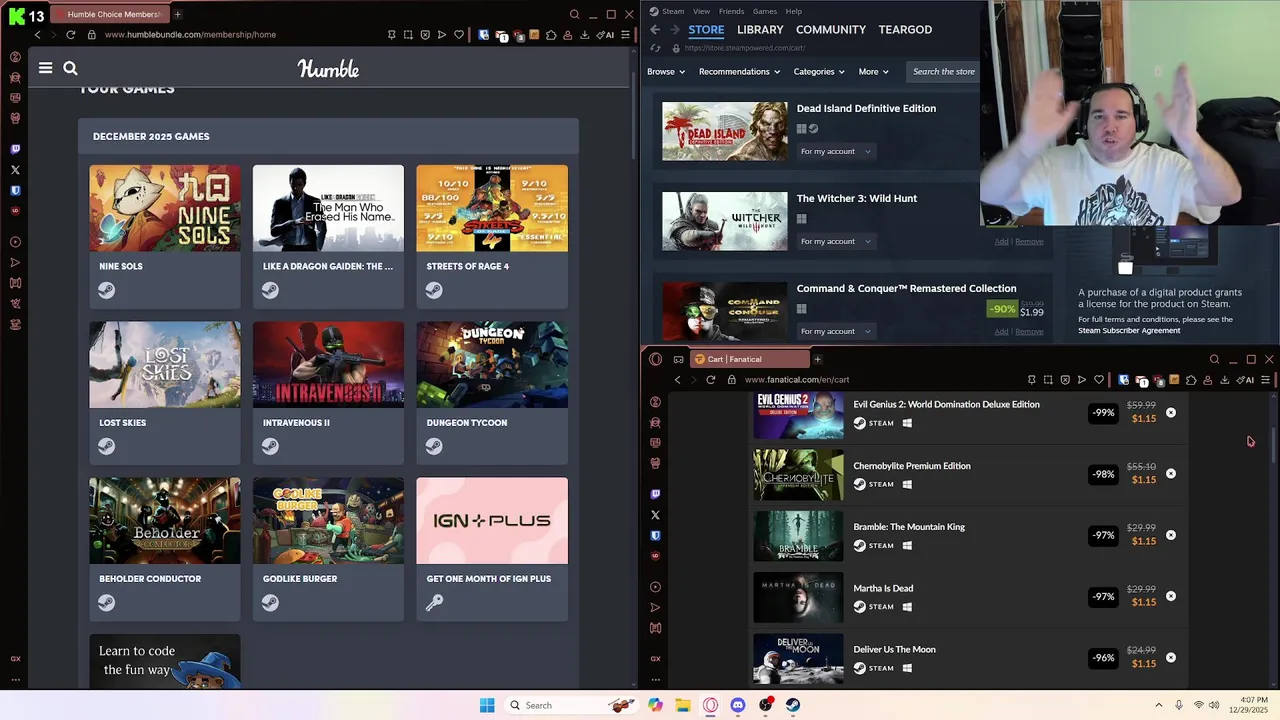Open Command & Conquer 'For my account' dropdown
Image resolution: width=1280 pixels, height=720 pixels.
pyautogui.click(x=835, y=331)
